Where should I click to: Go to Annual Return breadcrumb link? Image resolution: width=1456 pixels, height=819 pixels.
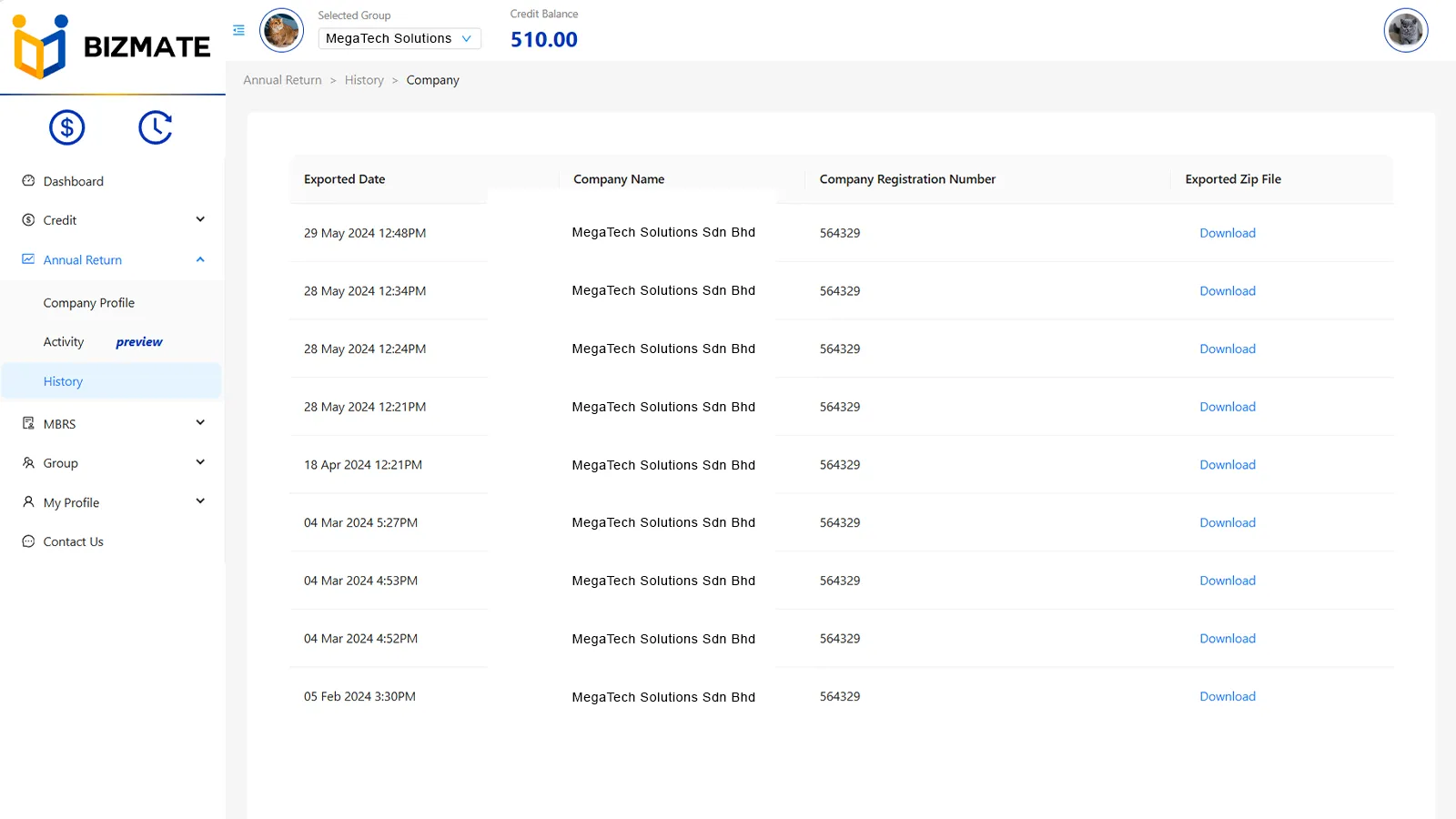(x=282, y=80)
